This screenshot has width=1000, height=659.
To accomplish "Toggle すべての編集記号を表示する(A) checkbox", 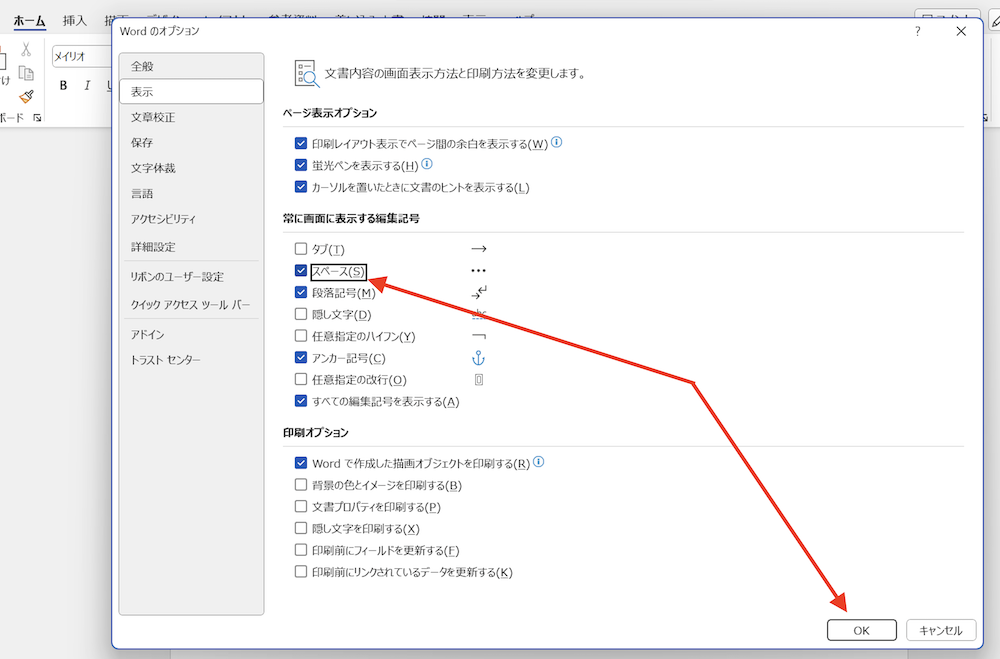I will coord(301,401).
